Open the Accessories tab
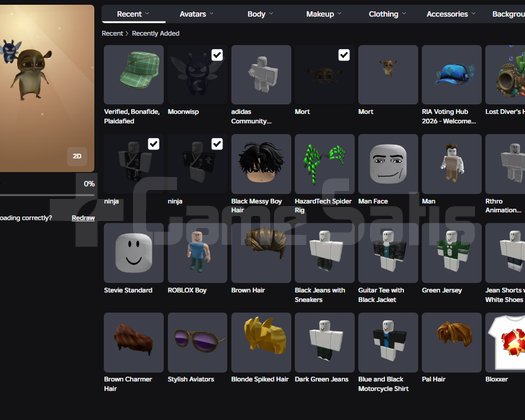525x420 pixels. 447,14
